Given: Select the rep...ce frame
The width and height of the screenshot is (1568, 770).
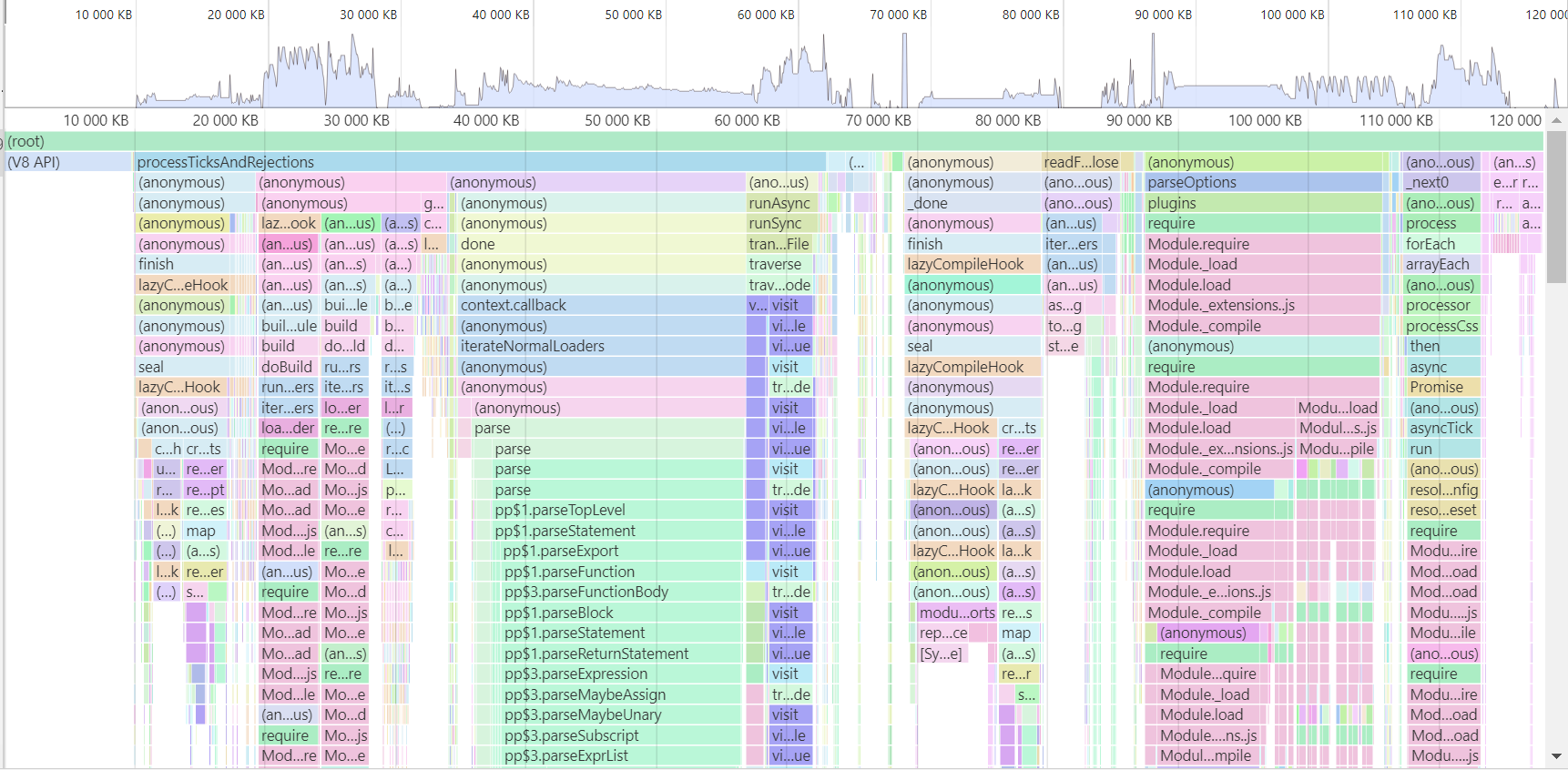Looking at the screenshot, I should [942, 633].
